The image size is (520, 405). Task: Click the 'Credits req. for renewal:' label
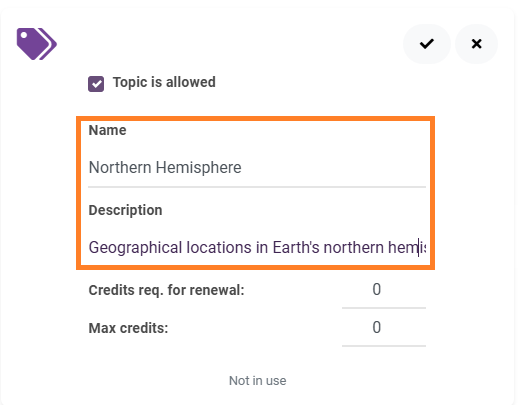tap(166, 290)
